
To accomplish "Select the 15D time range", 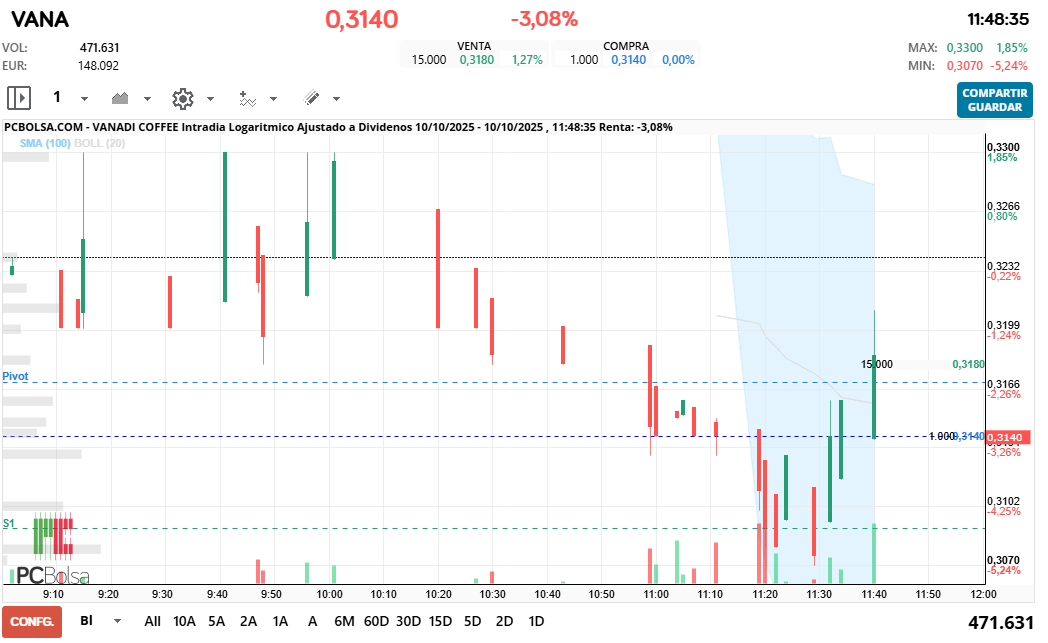I will pos(440,621).
